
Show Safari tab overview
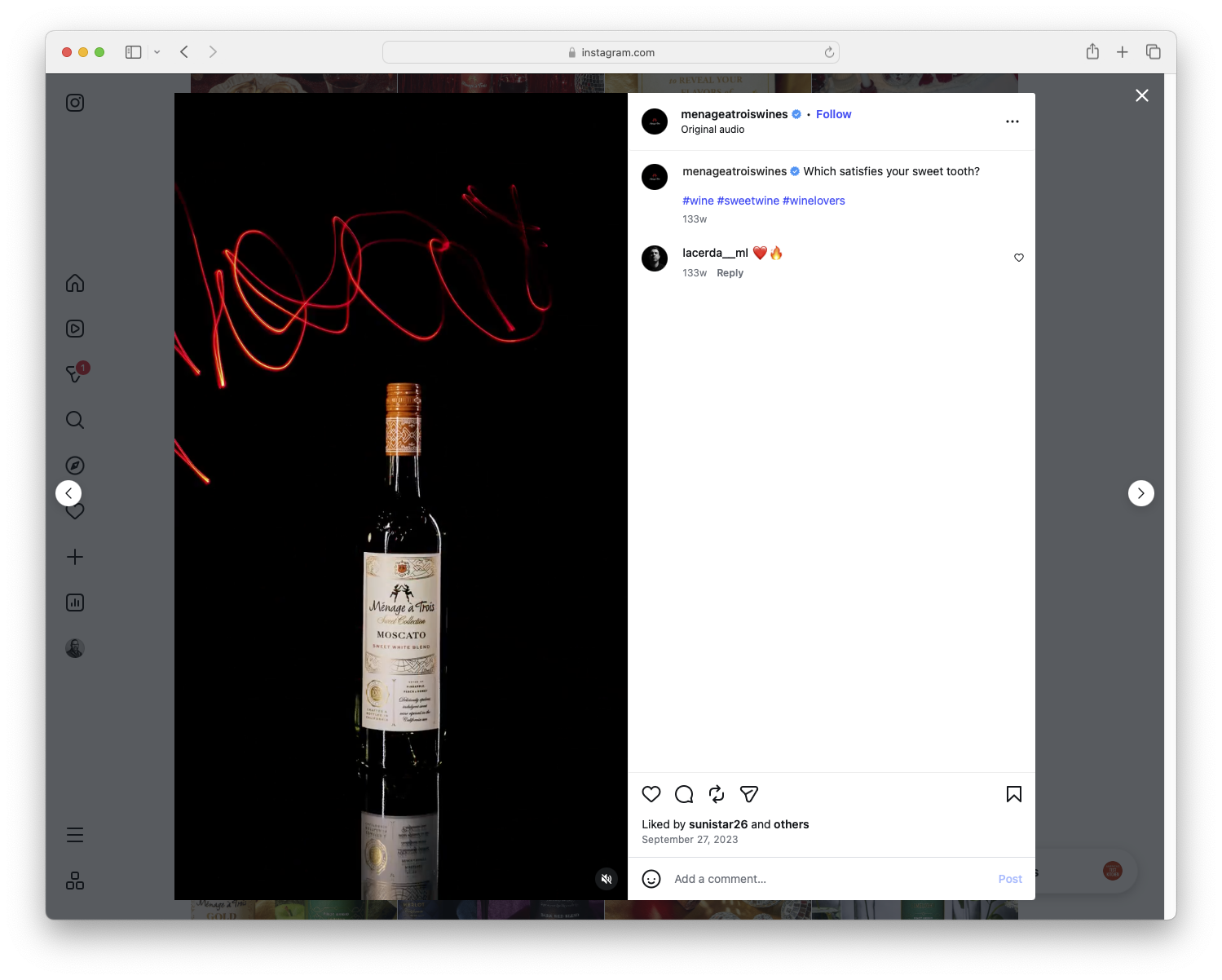pos(1153,52)
